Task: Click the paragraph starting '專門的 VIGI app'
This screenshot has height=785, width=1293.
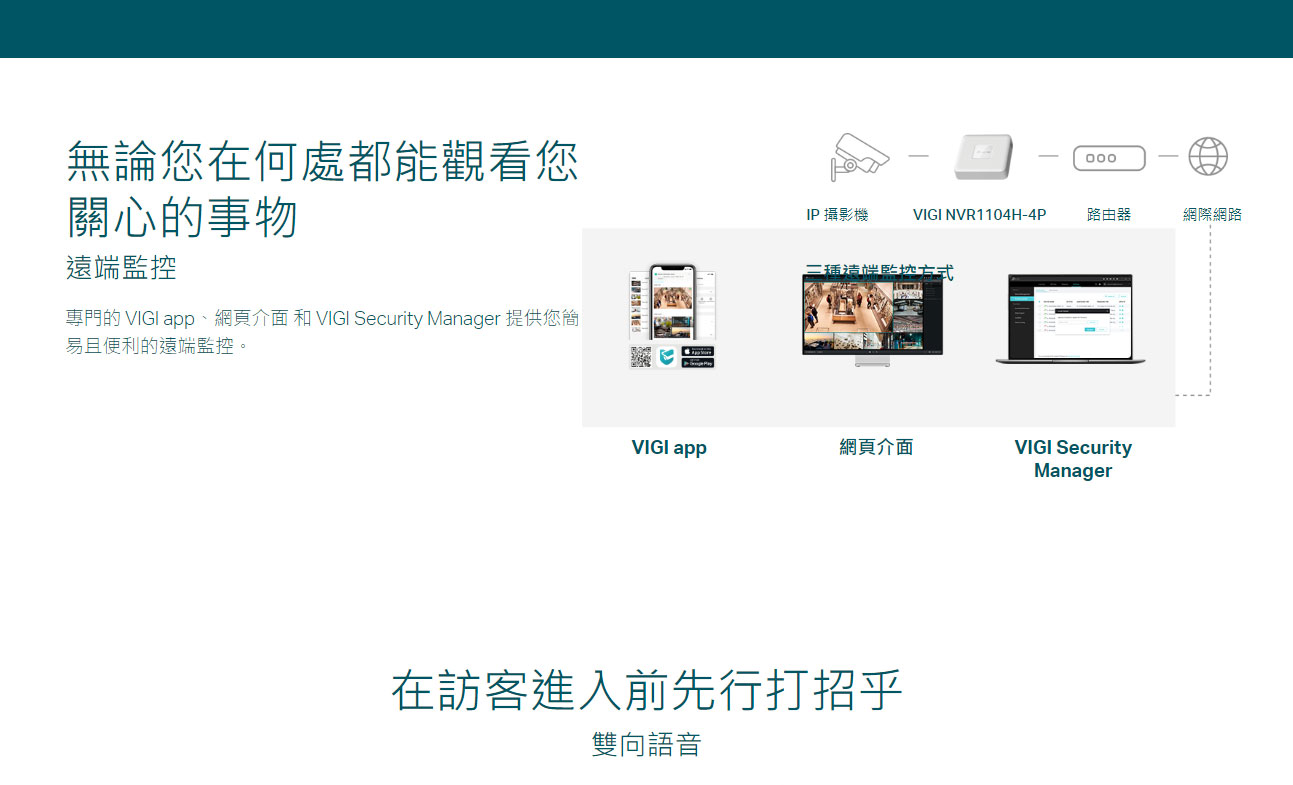Action: click(x=322, y=333)
